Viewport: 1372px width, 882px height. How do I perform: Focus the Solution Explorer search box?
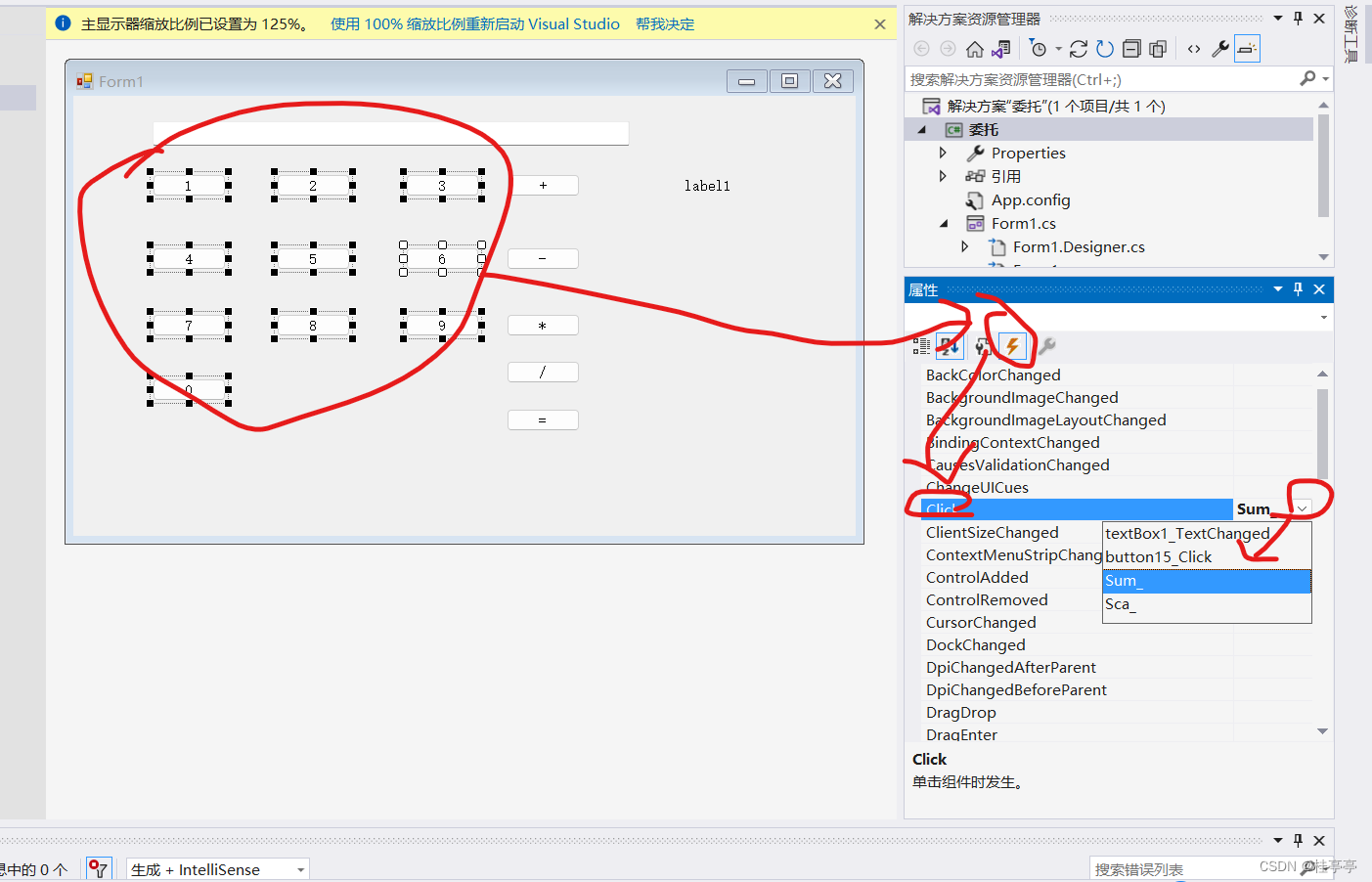[1100, 79]
